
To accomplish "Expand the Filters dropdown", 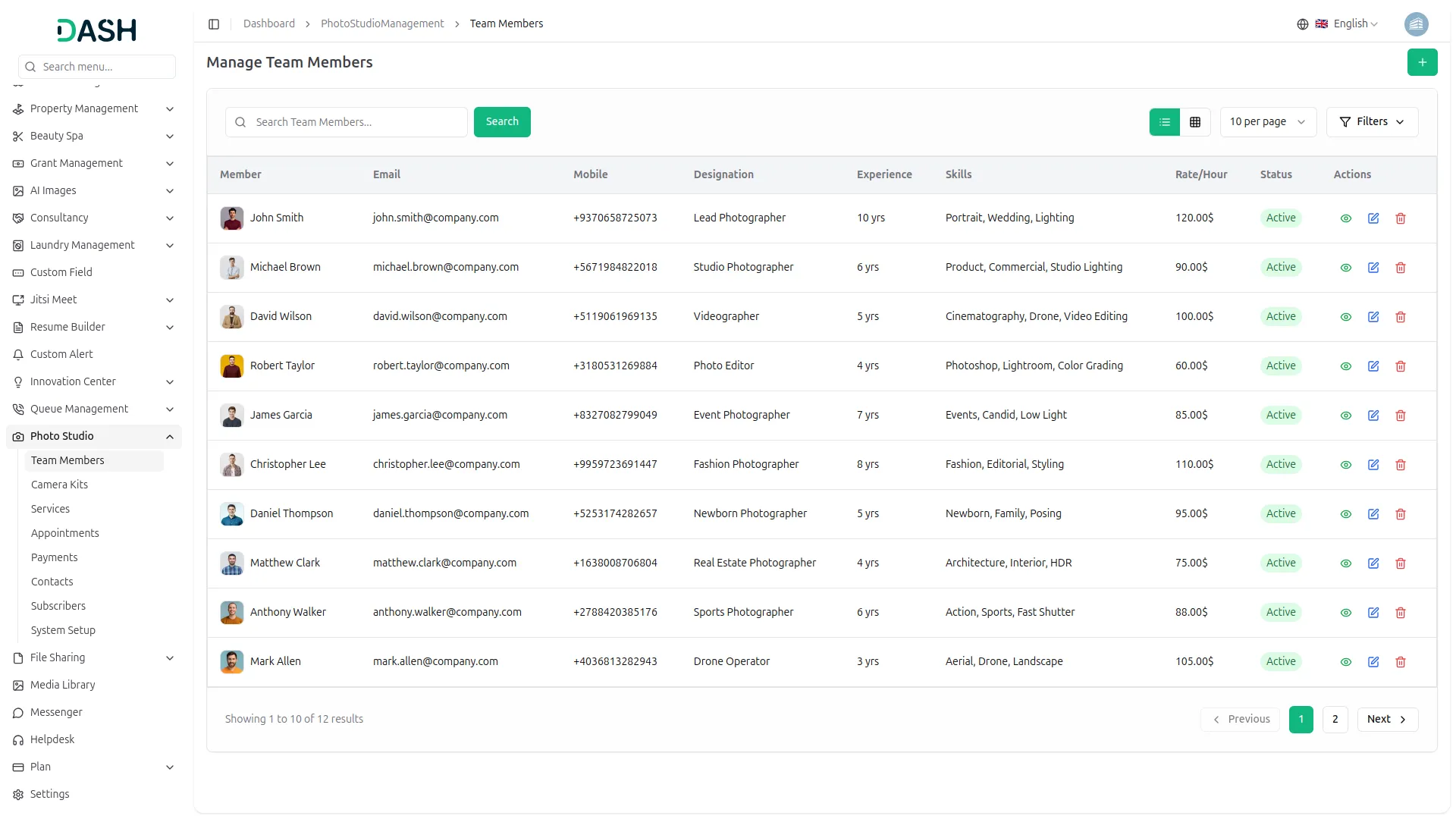I will click(x=1372, y=122).
